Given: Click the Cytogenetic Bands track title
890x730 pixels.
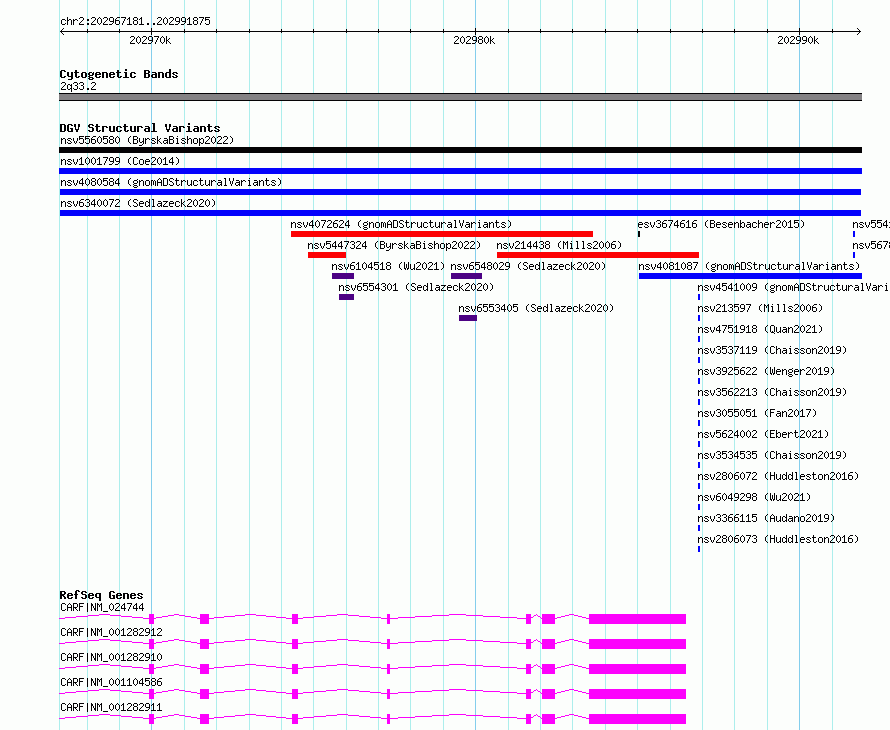Looking at the screenshot, I should (119, 74).
